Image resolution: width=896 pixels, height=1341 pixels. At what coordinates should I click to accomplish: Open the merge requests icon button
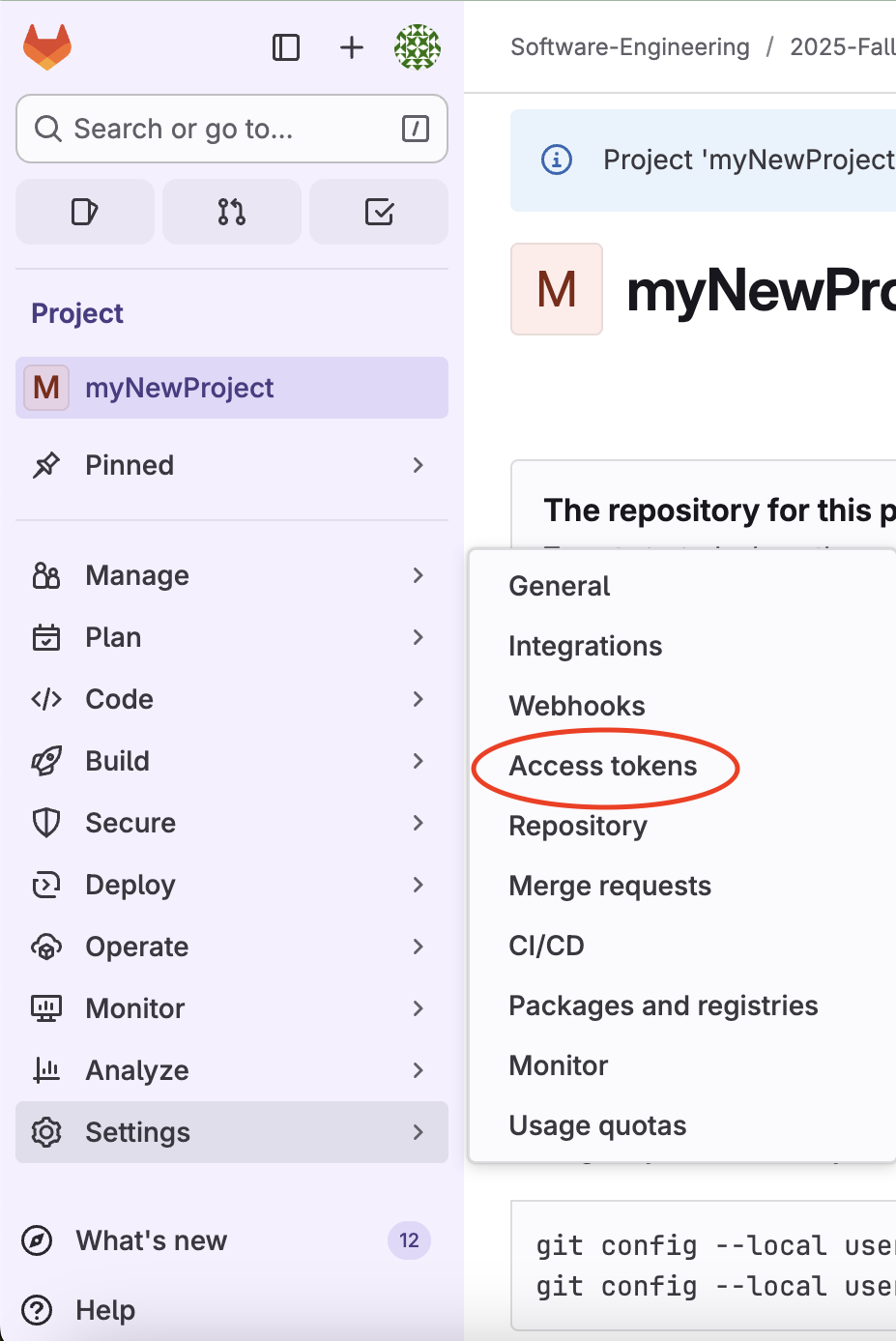(232, 212)
